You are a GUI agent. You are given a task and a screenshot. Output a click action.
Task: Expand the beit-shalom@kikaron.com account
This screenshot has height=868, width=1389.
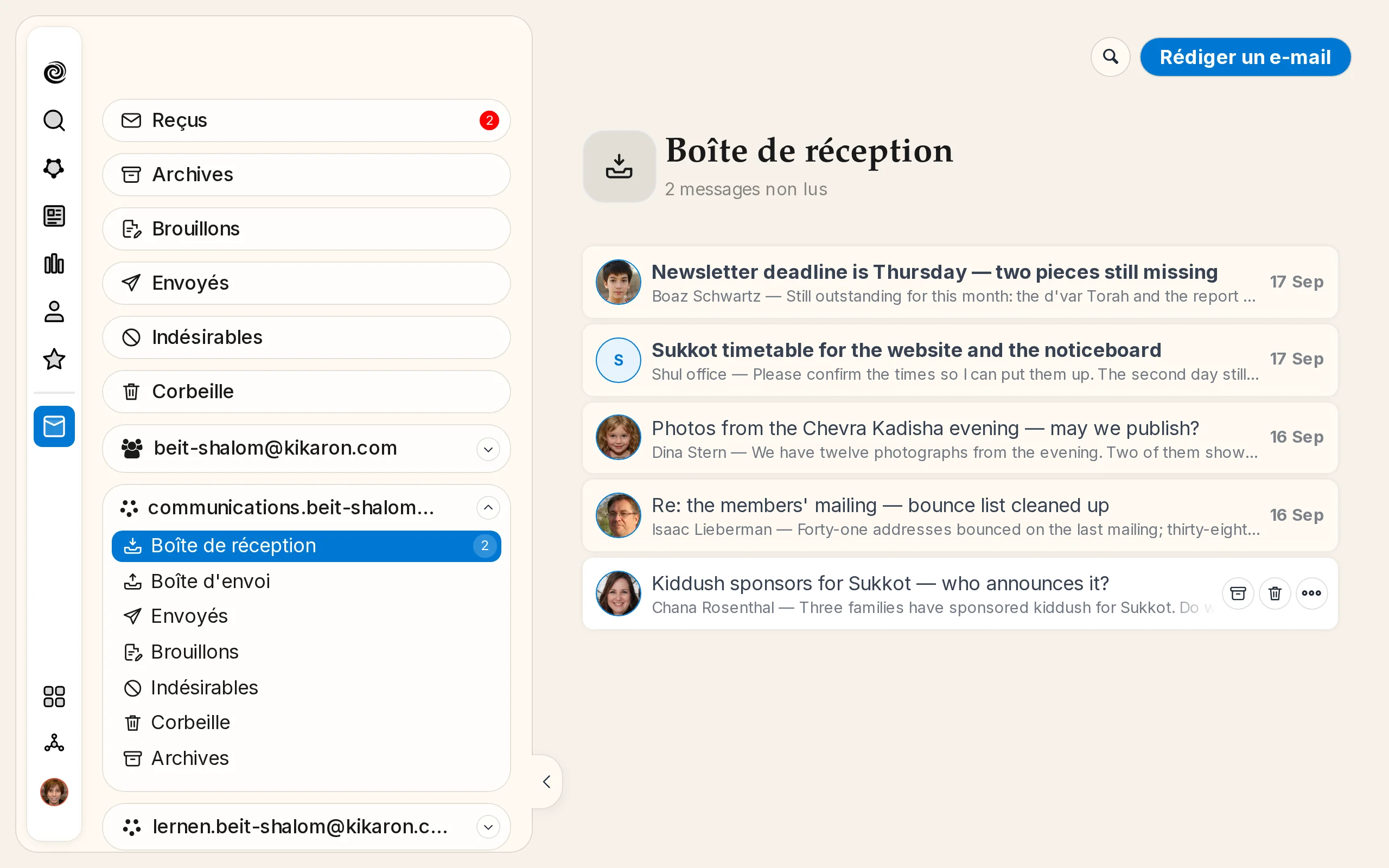488,449
